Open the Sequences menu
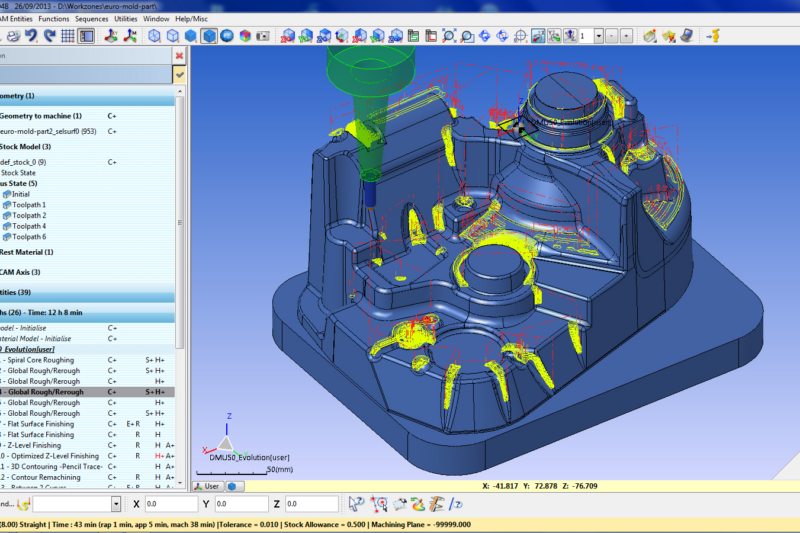The height and width of the screenshot is (533, 800). [x=91, y=18]
